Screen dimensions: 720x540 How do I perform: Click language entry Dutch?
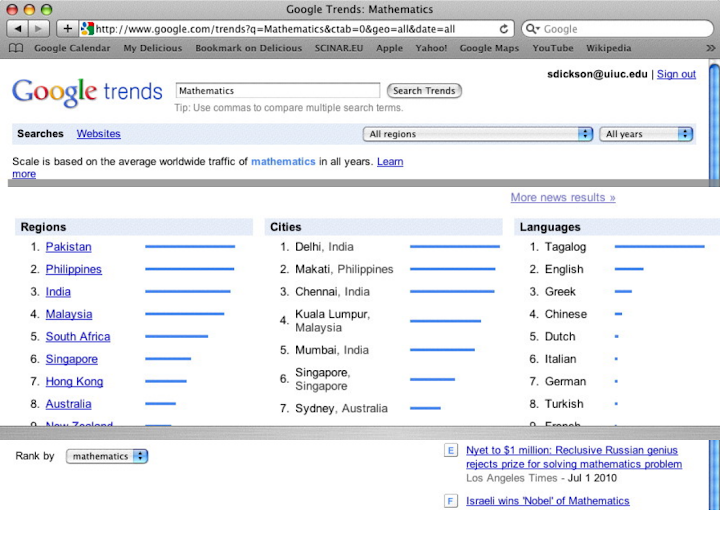[560, 337]
